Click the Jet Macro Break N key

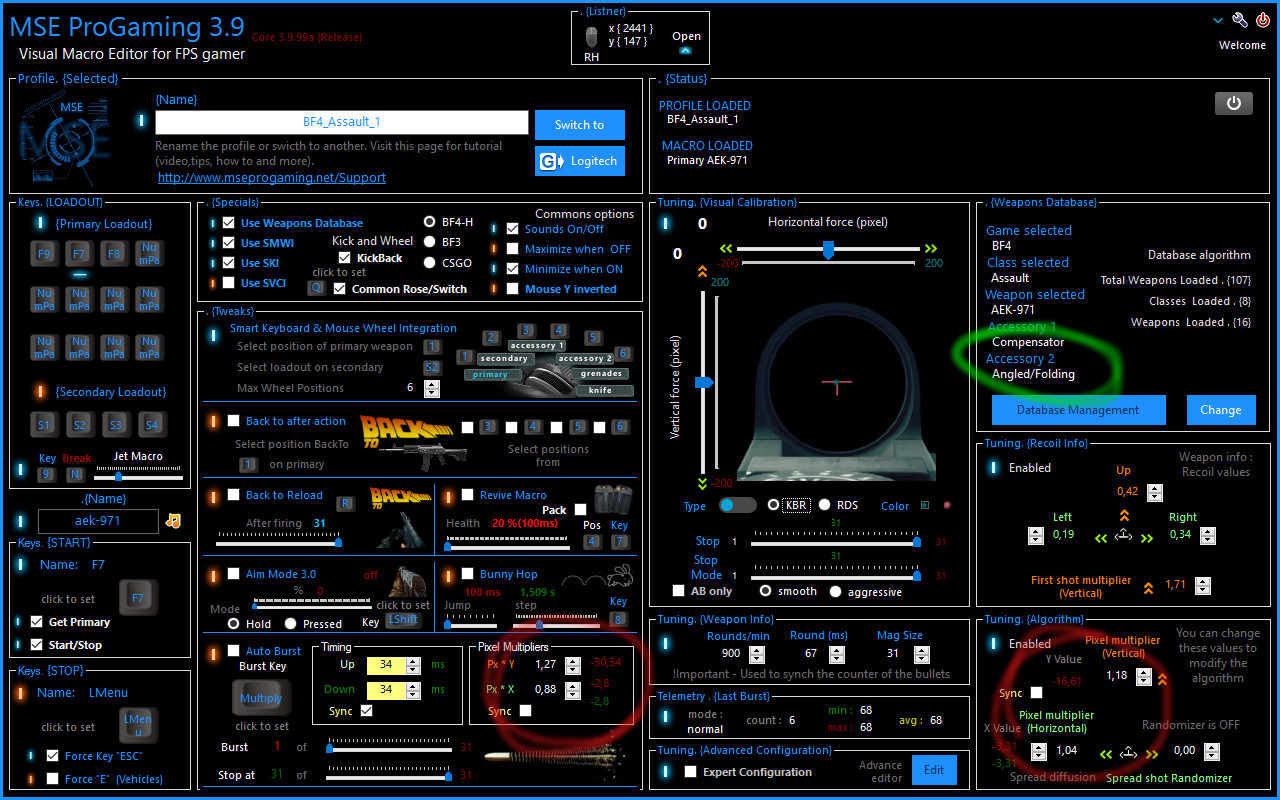(x=75, y=474)
